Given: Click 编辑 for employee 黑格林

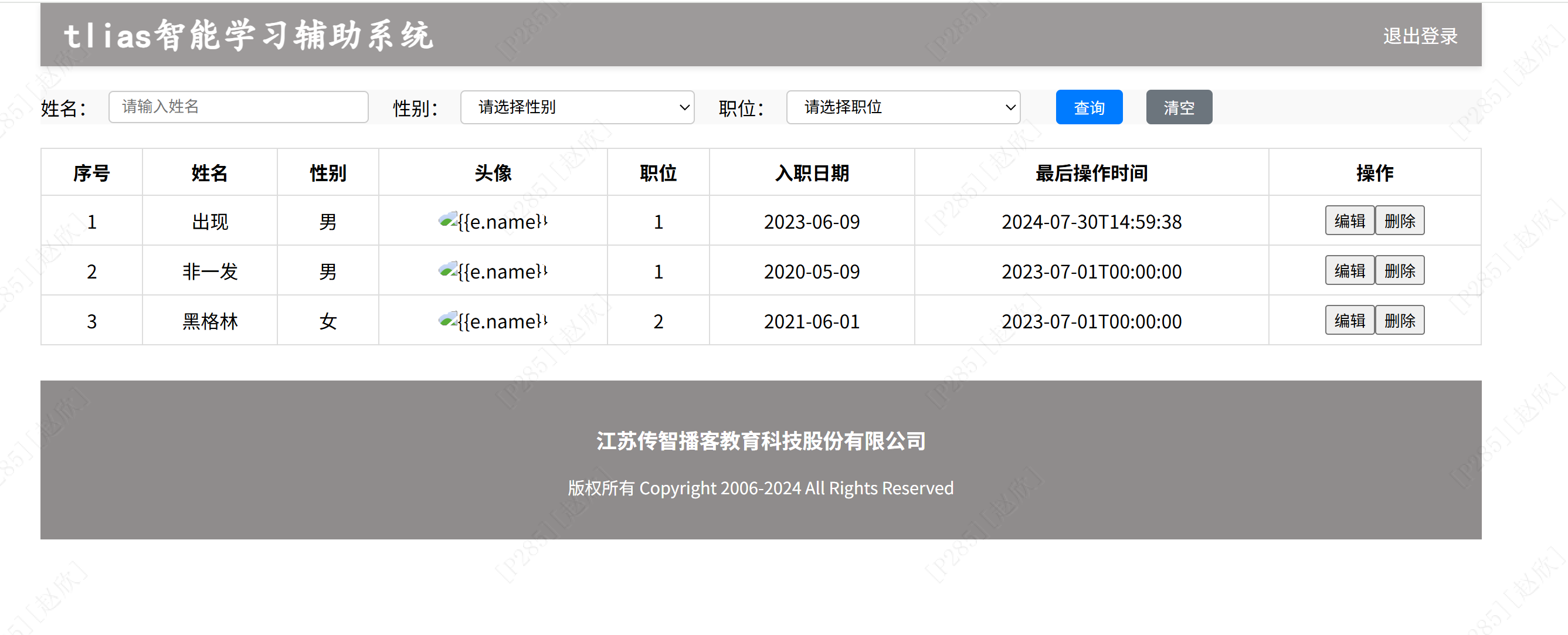Looking at the screenshot, I should coord(1349,320).
